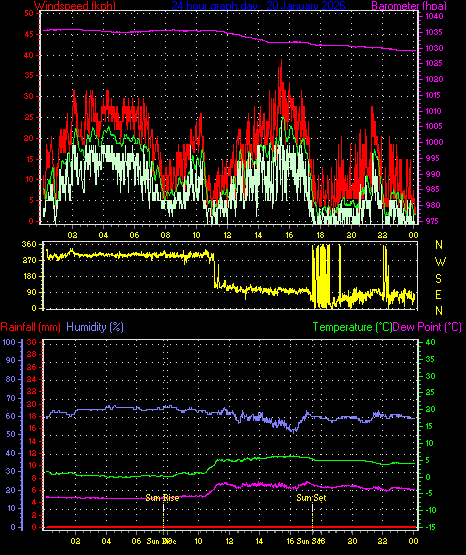
Task: Select the 50 value on the humidity axis
Action: coord(11,435)
